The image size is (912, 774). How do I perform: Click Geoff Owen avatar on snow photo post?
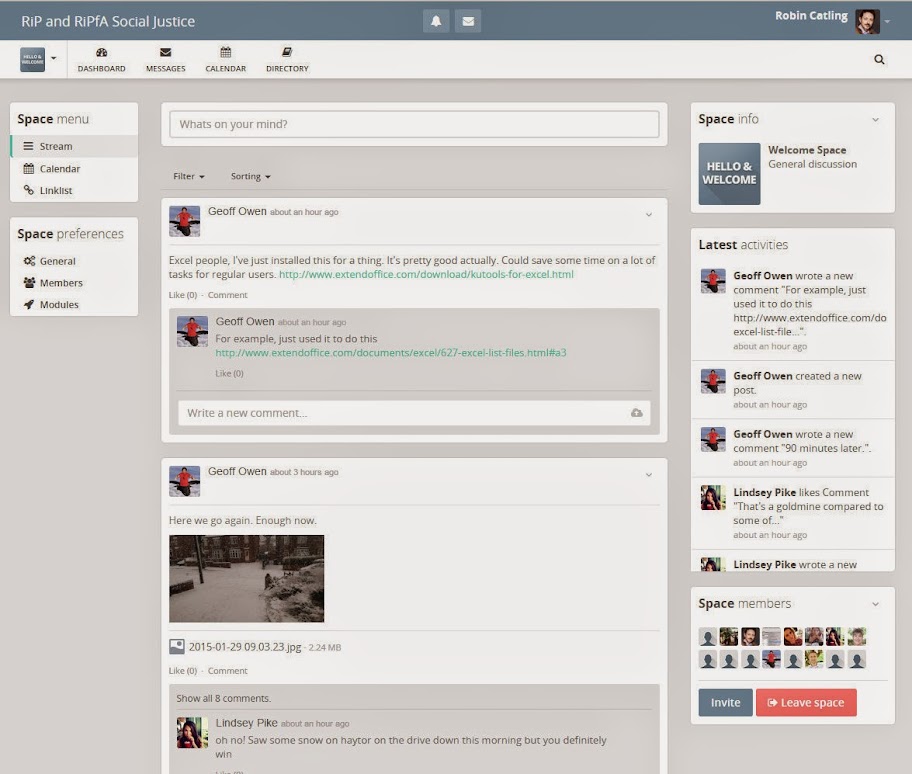[184, 481]
